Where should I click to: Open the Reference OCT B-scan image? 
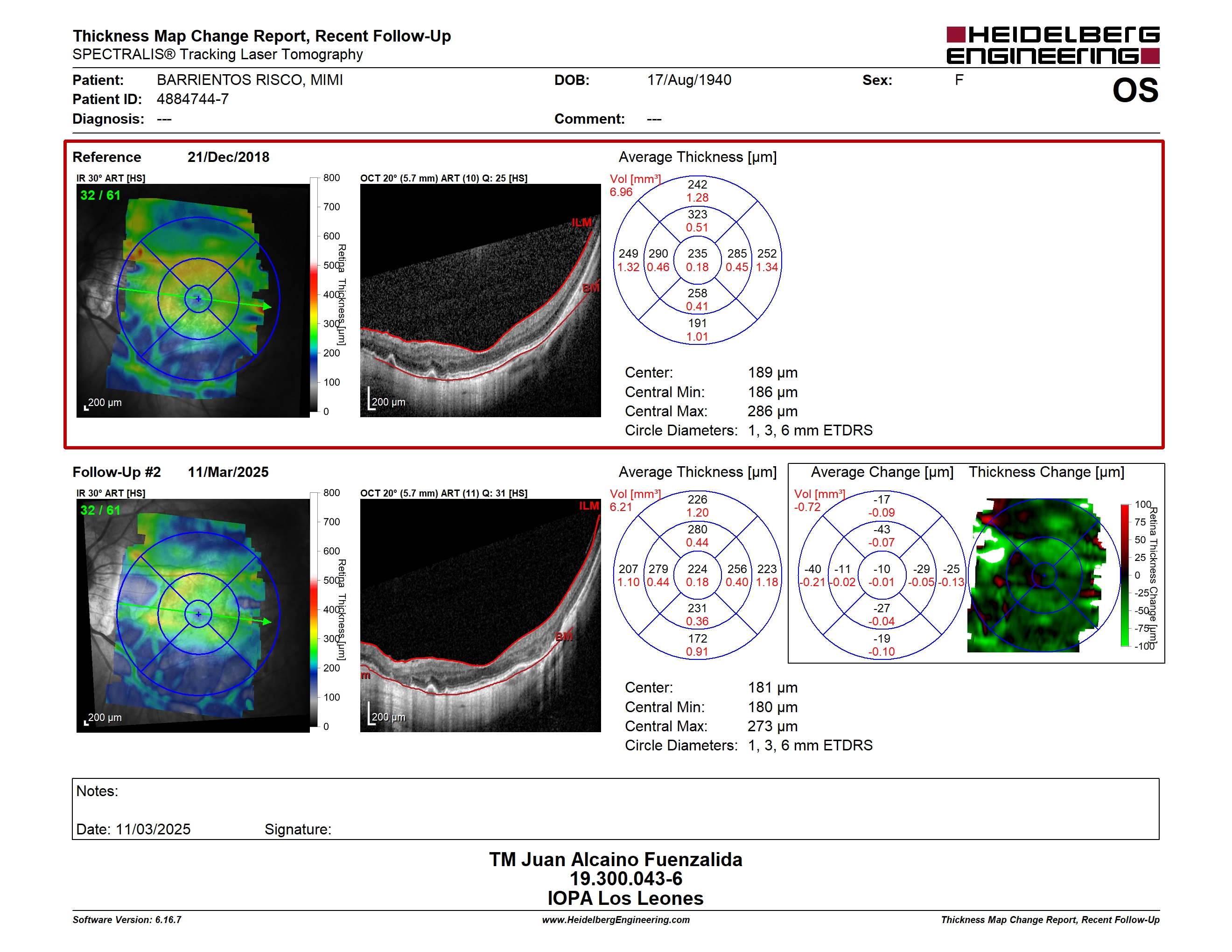click(481, 301)
